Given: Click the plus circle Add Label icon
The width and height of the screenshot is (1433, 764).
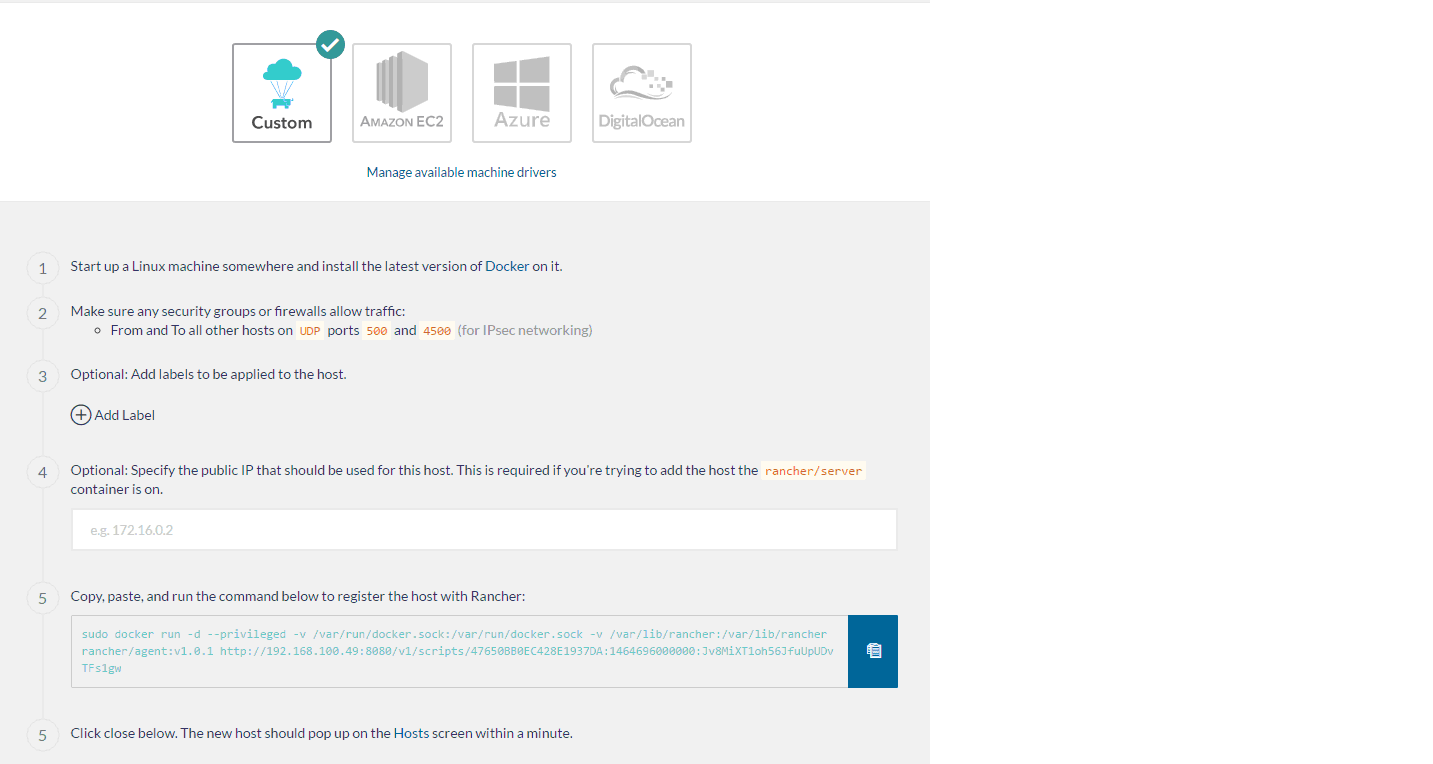Looking at the screenshot, I should 81,415.
